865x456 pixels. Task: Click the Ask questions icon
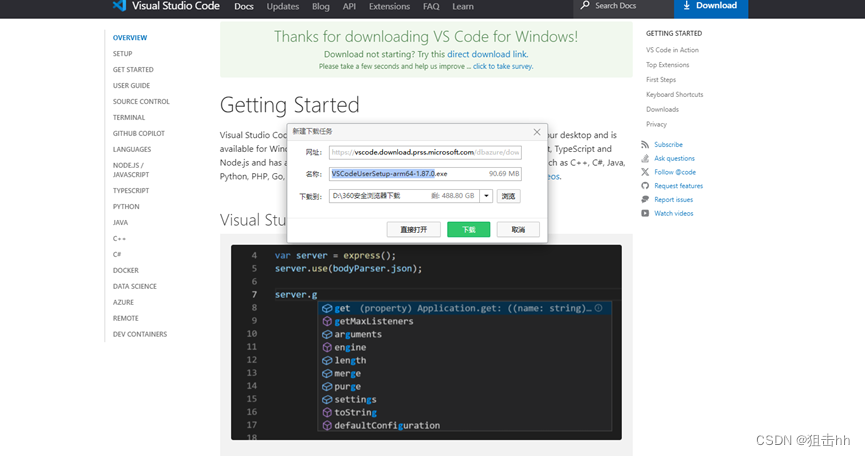click(645, 158)
